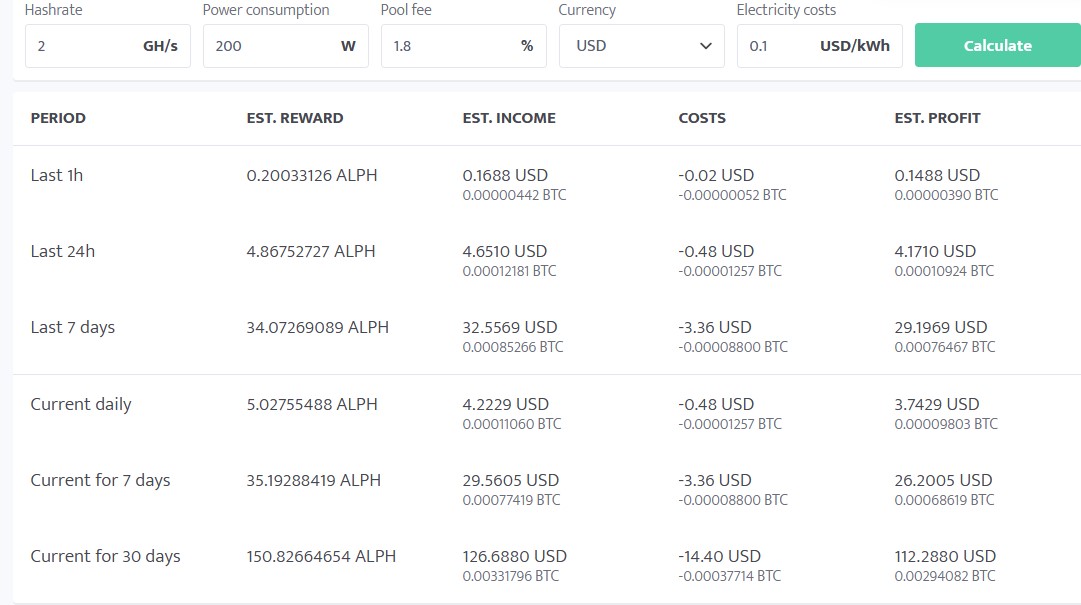Select the Current for 7 days row label
1081x605 pixels.
[100, 480]
